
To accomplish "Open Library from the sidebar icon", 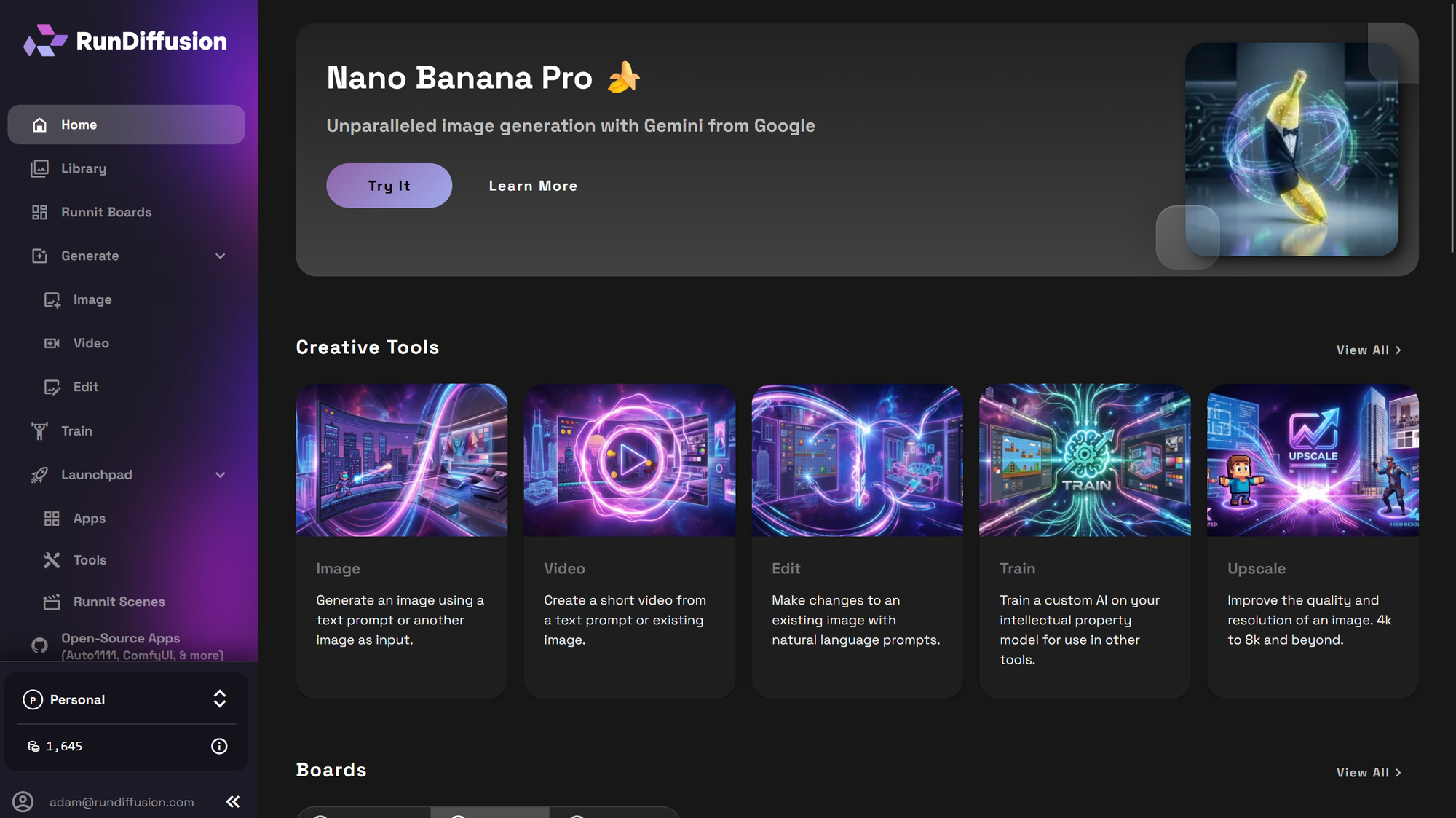I will [x=40, y=169].
